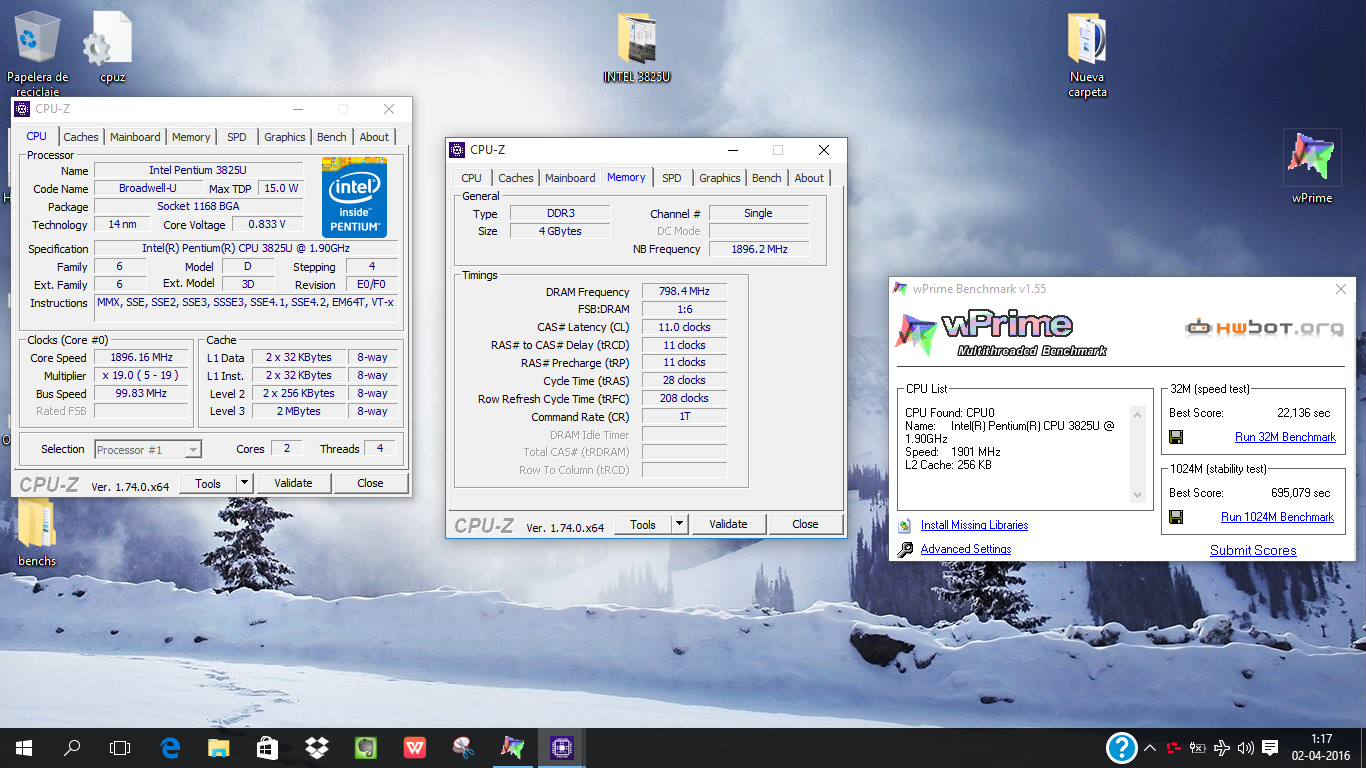
Task: Expand the Tools dropdown arrow in the CPU window
Action: click(244, 483)
